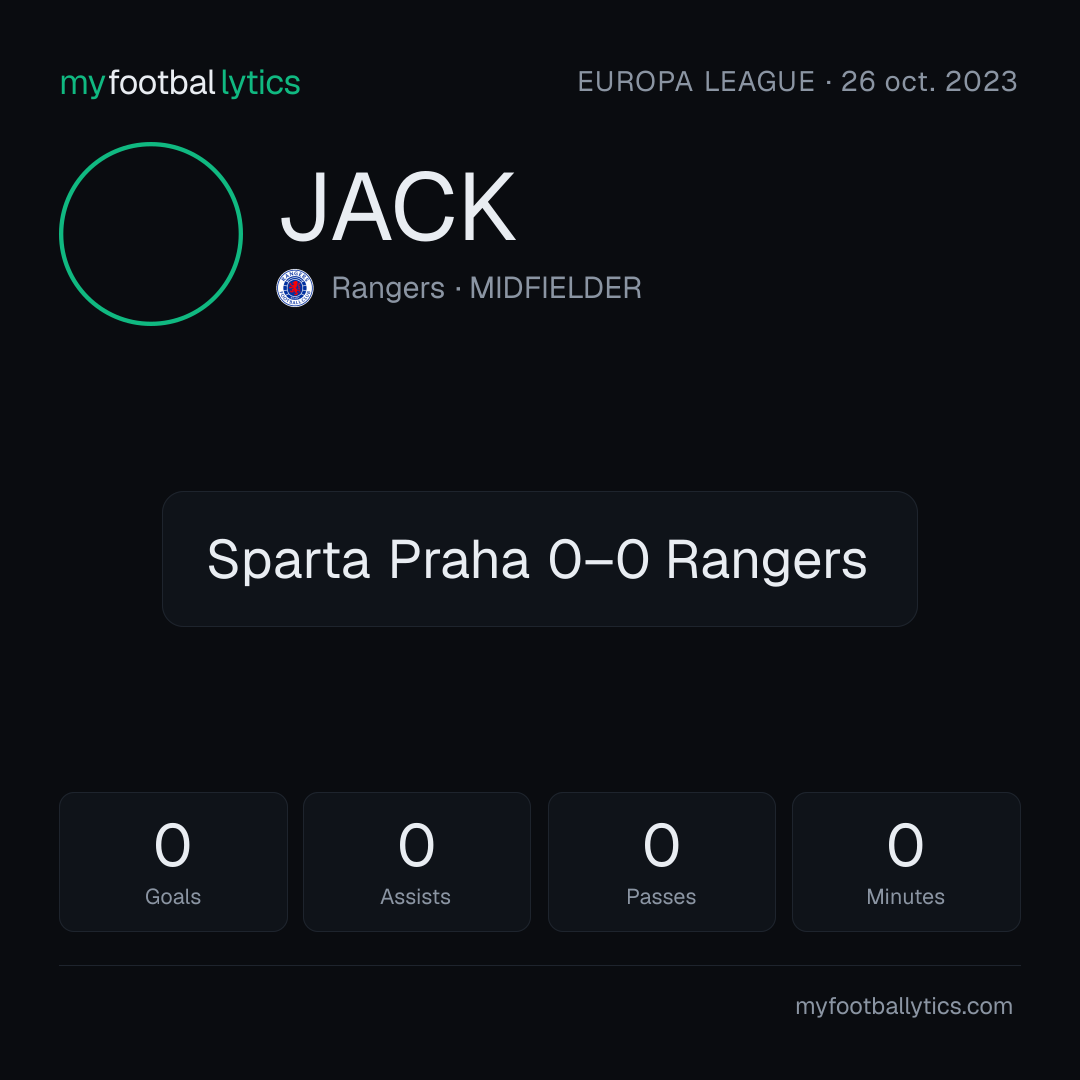Click the Passes label text
Viewport: 1080px width, 1080px height.
(x=661, y=897)
